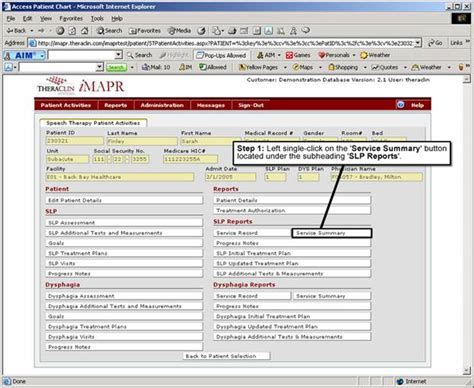474x388 pixels.
Task: Expand the Back button history arrow
Action: click(x=32, y=31)
